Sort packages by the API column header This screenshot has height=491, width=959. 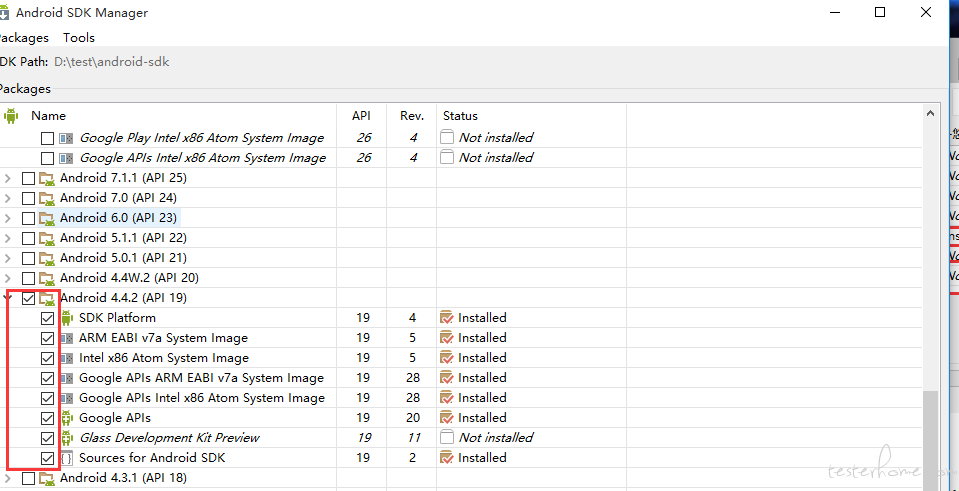[361, 116]
